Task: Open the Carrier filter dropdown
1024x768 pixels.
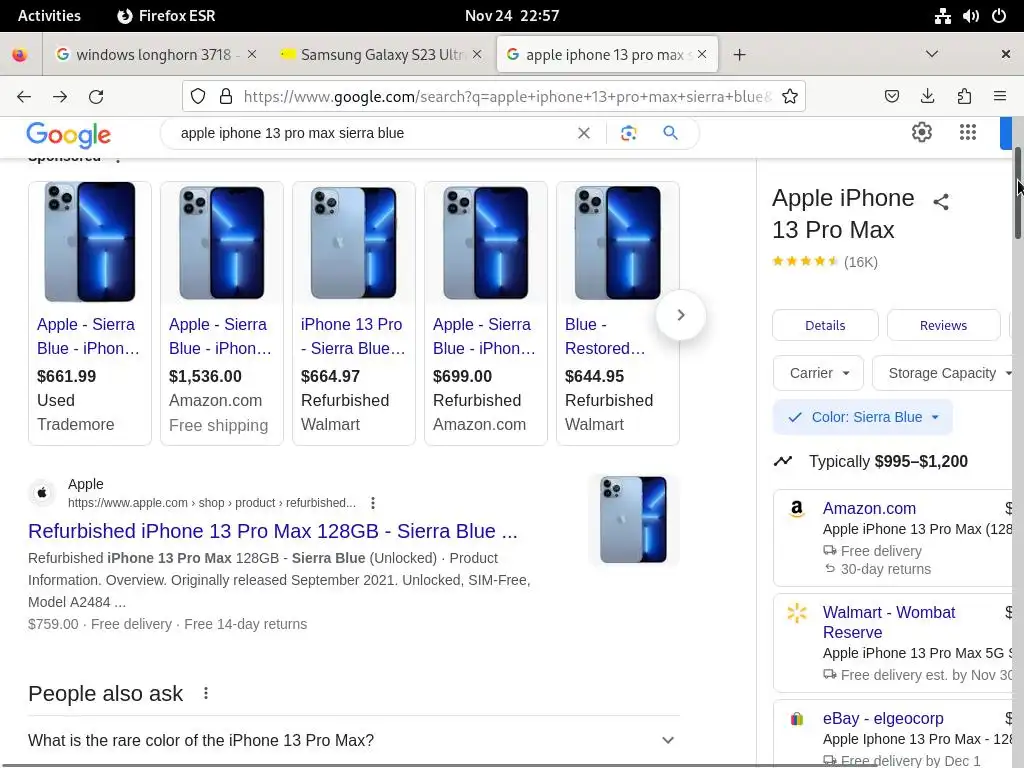Action: click(818, 374)
